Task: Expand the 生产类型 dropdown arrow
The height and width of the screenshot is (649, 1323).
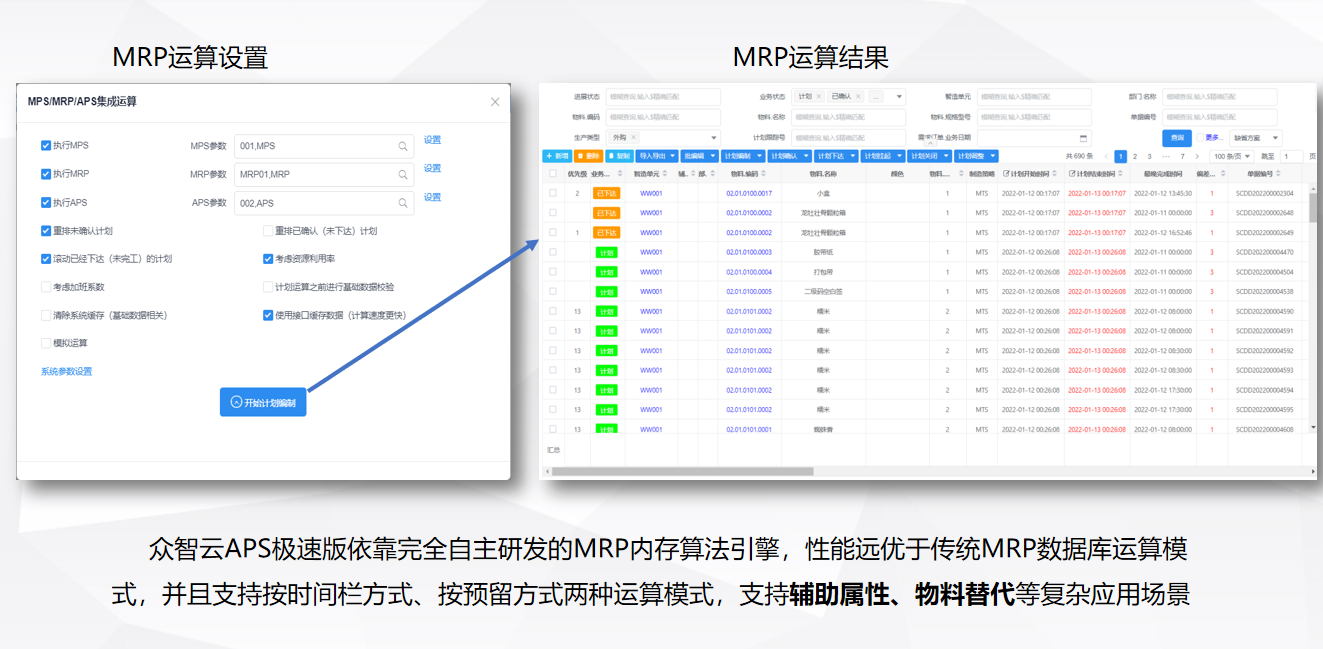Action: [x=714, y=138]
